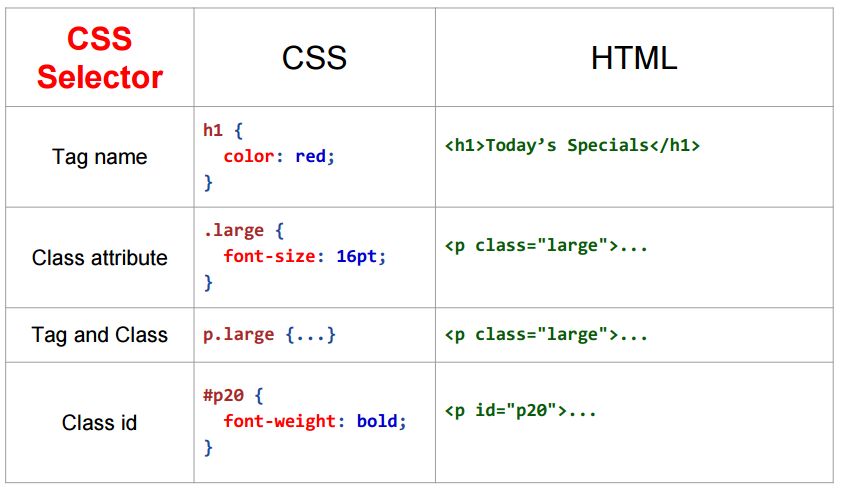Click the 'Class id' row label

pos(100,422)
